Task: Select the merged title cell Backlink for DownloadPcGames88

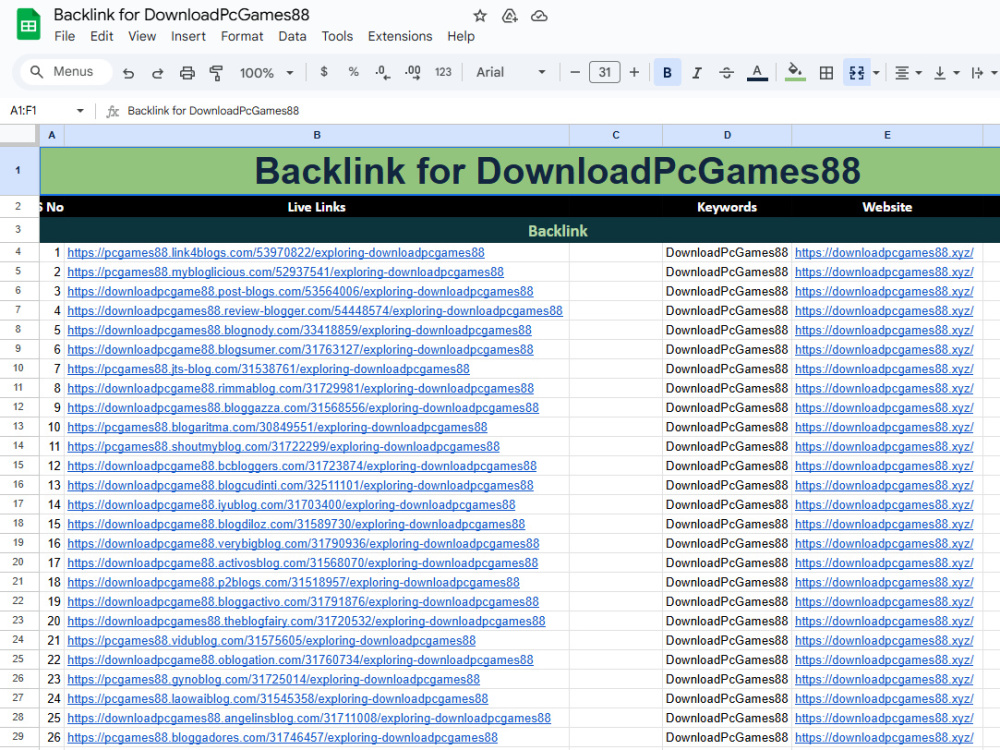Action: 519,171
